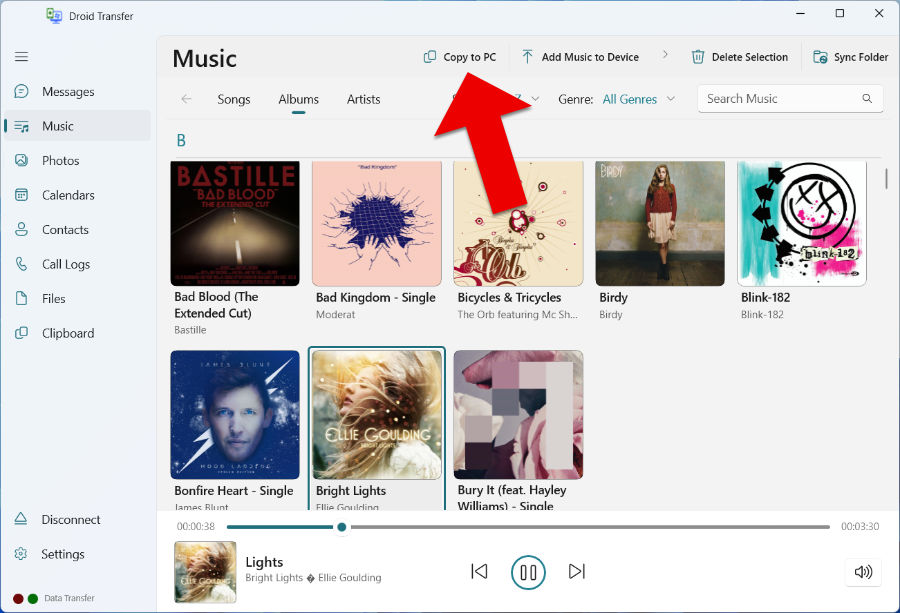Open Messages in the sidebar
Screen dimensions: 900x613
pos(77,92)
